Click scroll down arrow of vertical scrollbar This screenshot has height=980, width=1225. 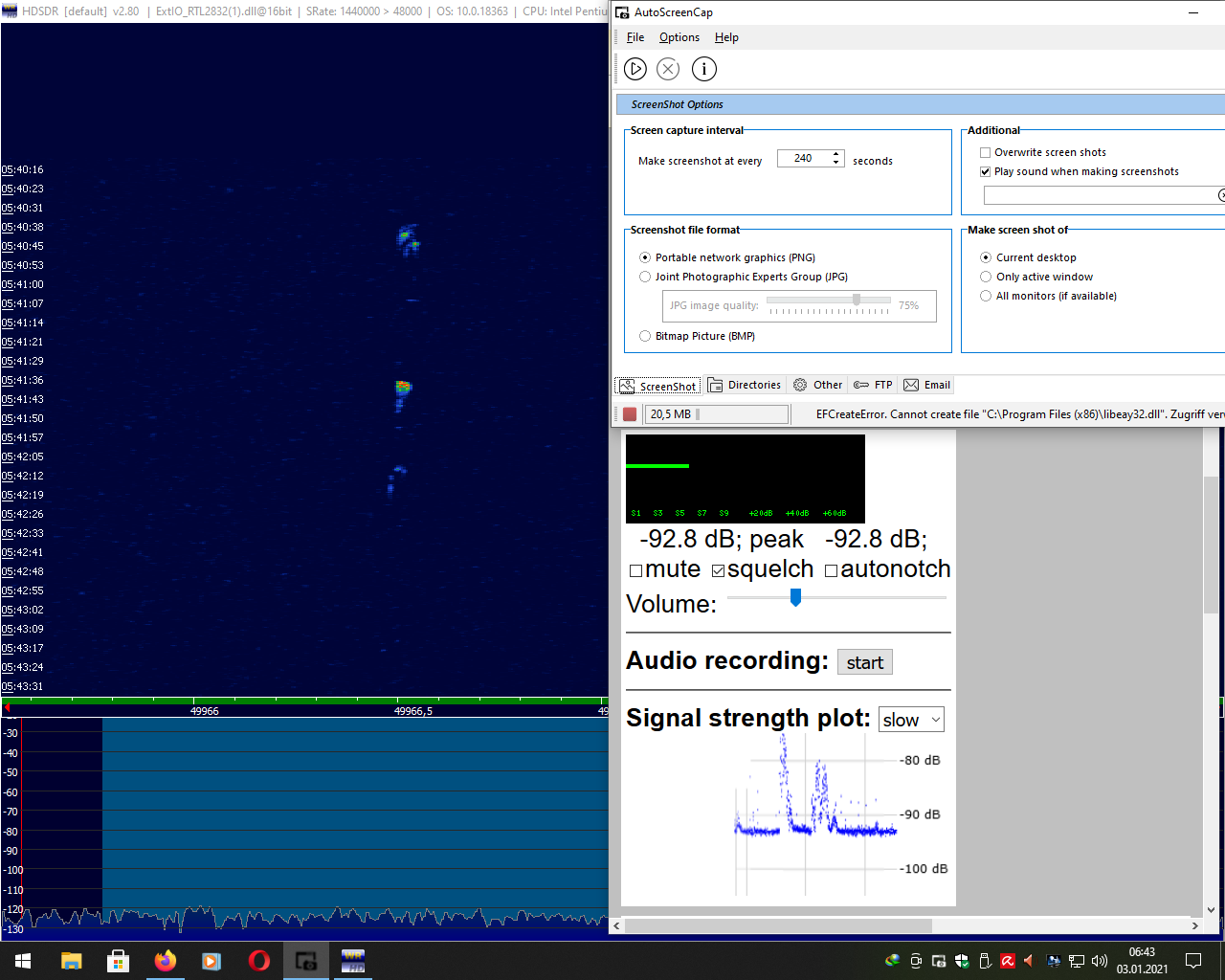[x=1211, y=910]
